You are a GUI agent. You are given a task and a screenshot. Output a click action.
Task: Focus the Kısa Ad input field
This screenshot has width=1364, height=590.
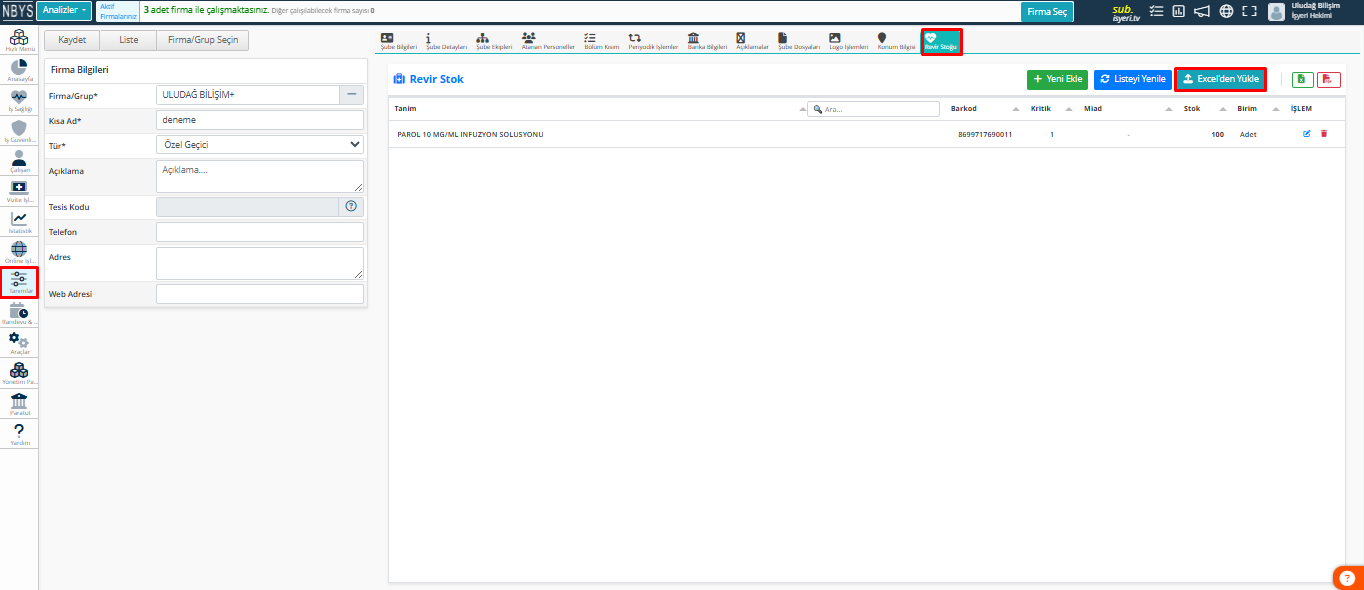[x=260, y=120]
